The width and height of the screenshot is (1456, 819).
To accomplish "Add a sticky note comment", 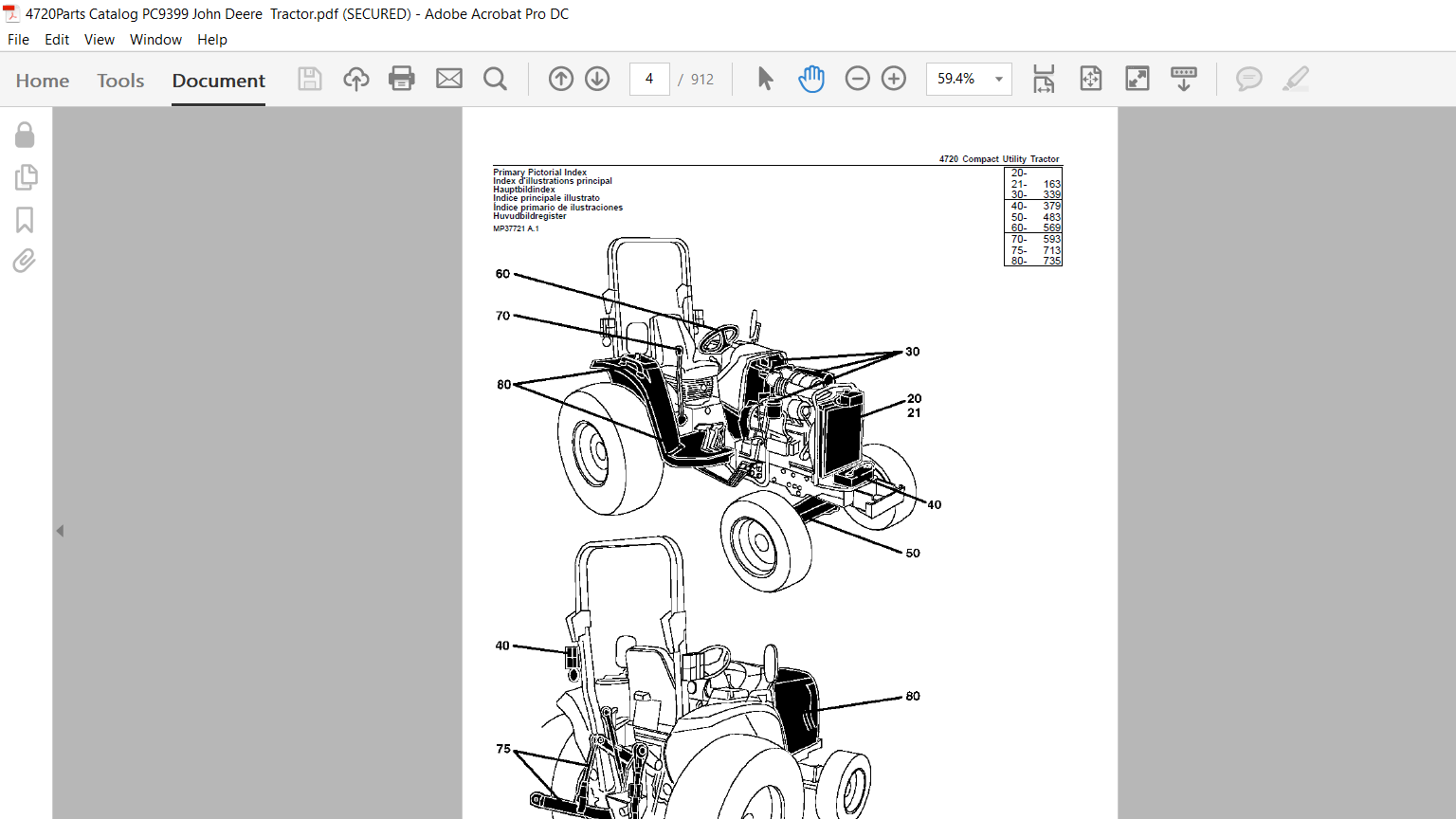I will (x=1249, y=79).
